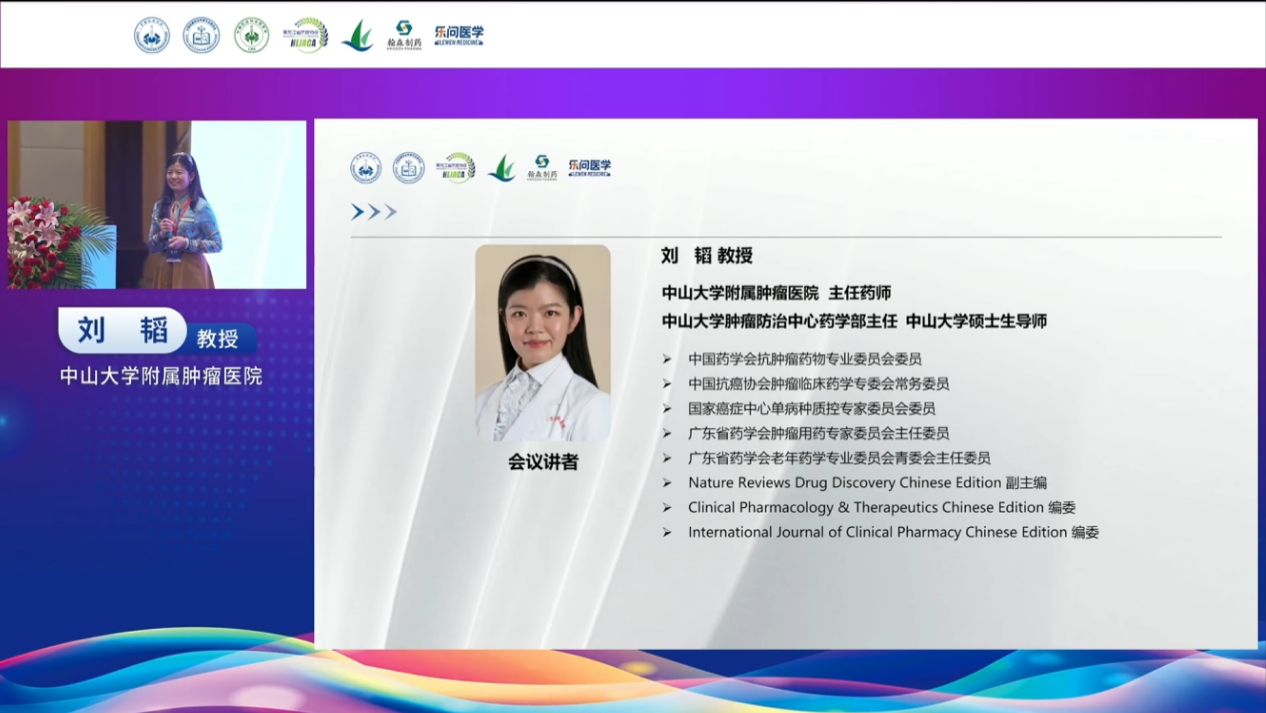Click the book-and-magnifier seal logo on the slide
This screenshot has height=713, width=1266.
(408, 167)
